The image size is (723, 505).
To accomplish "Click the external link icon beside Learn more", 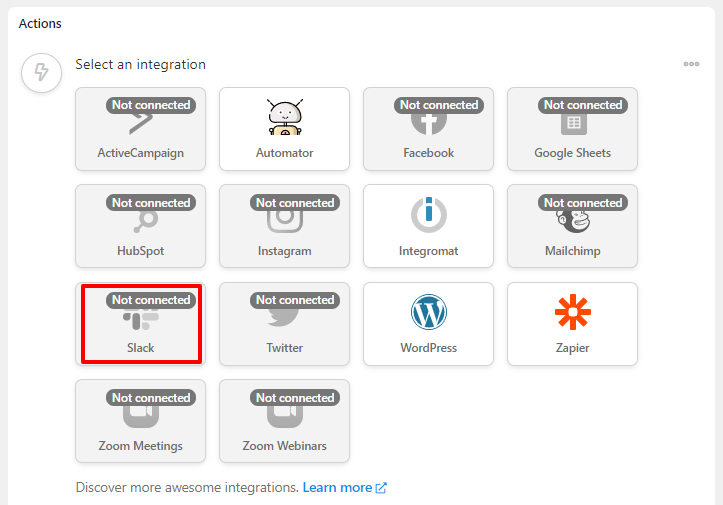I will pyautogui.click(x=381, y=488).
